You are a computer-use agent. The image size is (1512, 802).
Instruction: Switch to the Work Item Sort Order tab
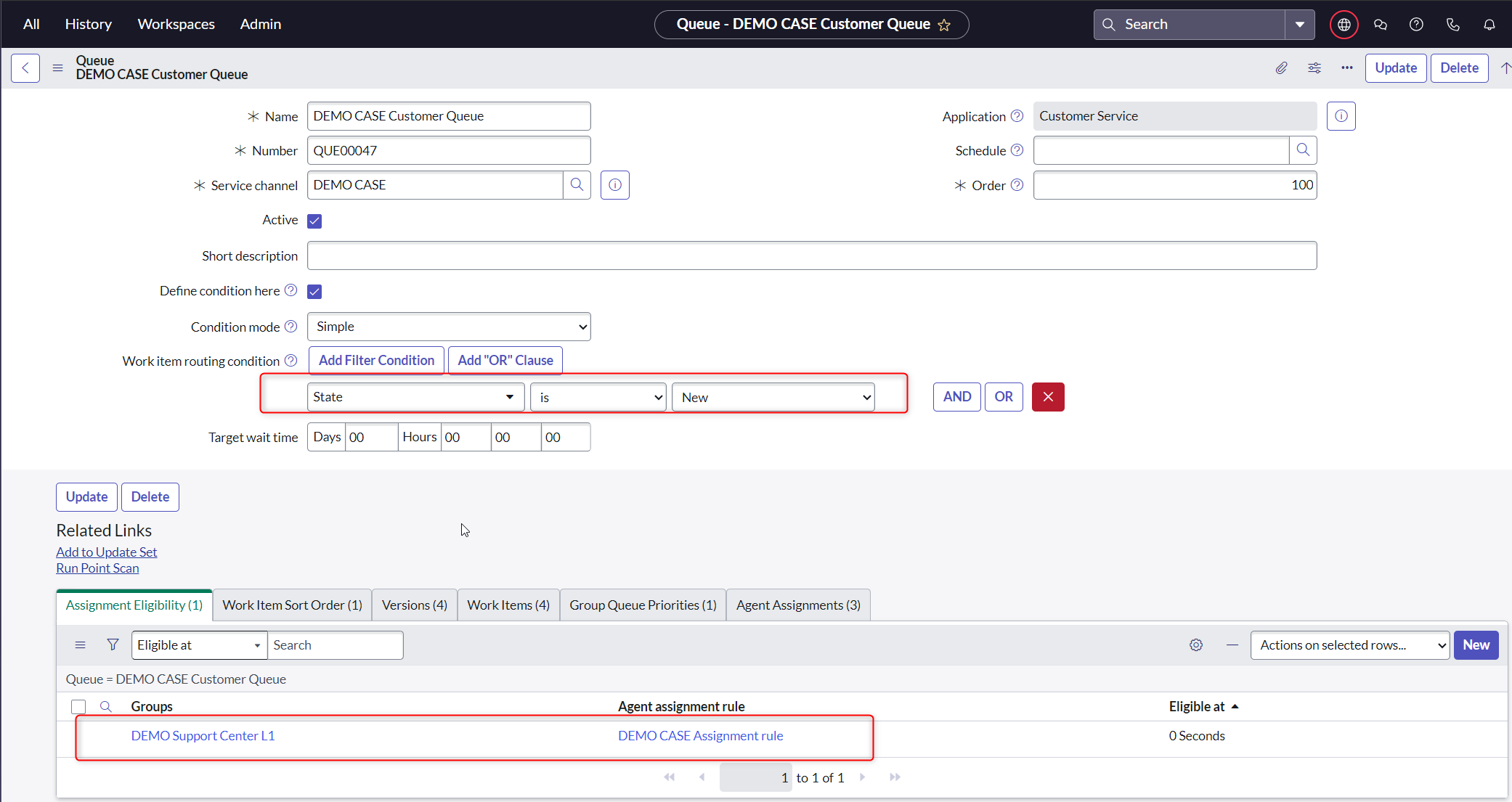pyautogui.click(x=292, y=605)
